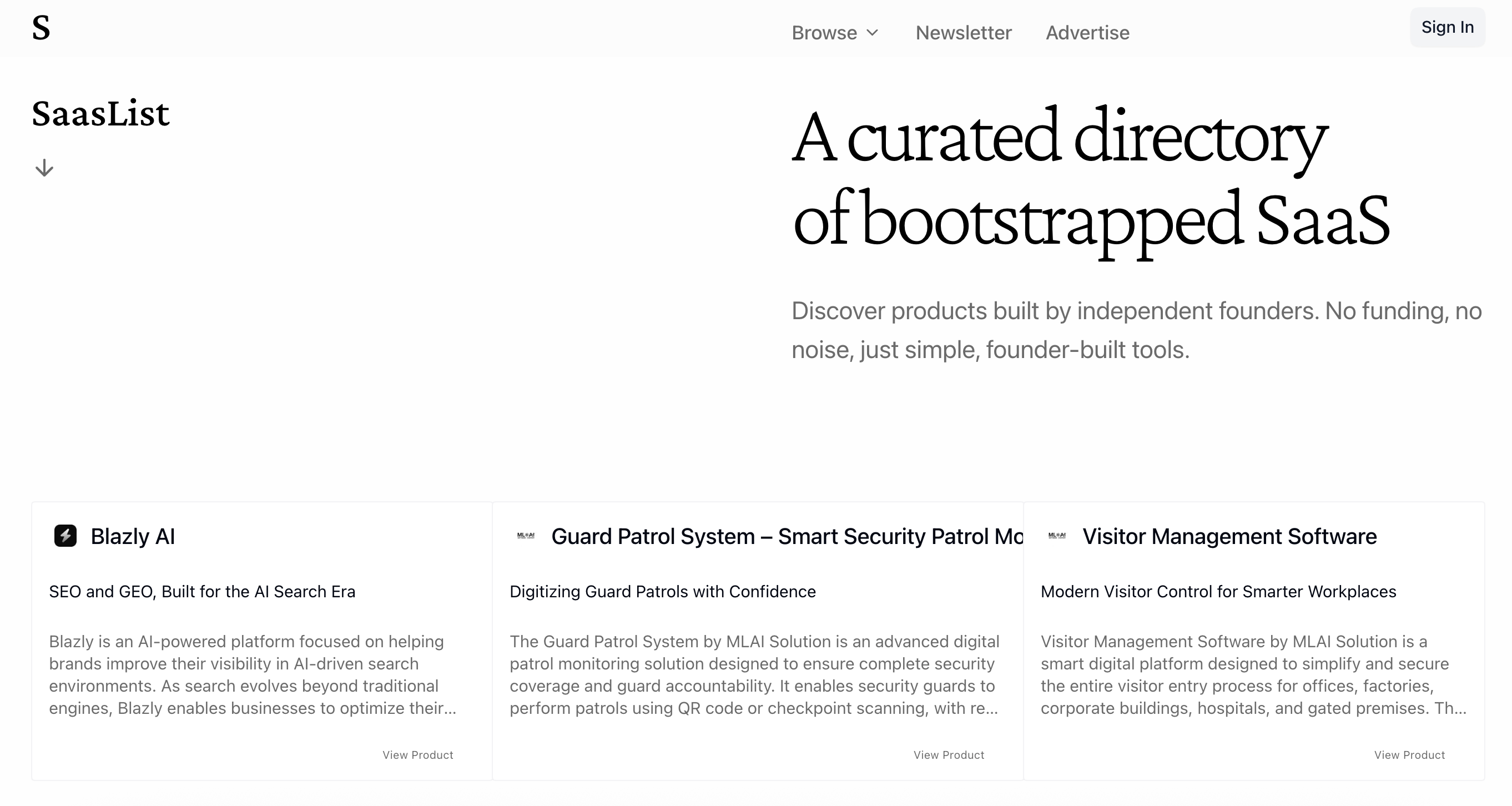Open the Blazly AI title link
Screen dimensions: 1512x806
[133, 537]
